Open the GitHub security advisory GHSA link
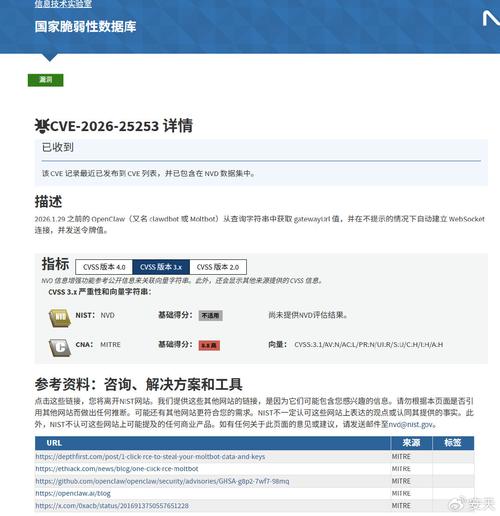Image resolution: width=500 pixels, height=516 pixels. [162, 481]
